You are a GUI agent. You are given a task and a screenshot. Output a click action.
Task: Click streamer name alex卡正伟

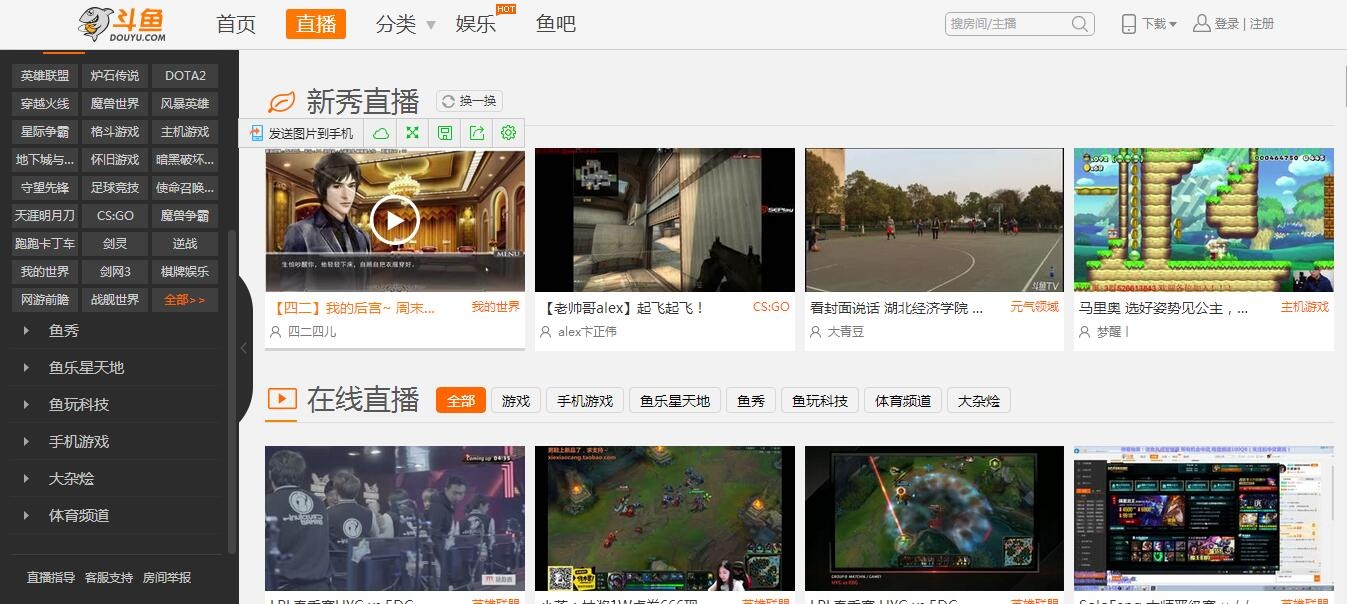(587, 331)
